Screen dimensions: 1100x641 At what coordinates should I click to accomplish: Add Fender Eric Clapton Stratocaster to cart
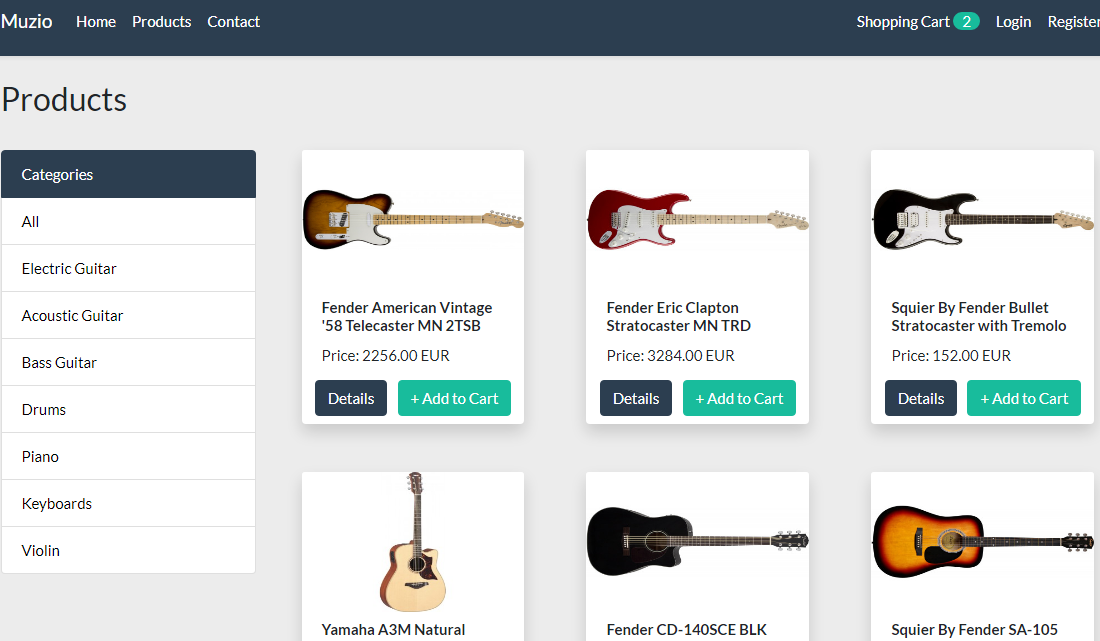pos(739,398)
